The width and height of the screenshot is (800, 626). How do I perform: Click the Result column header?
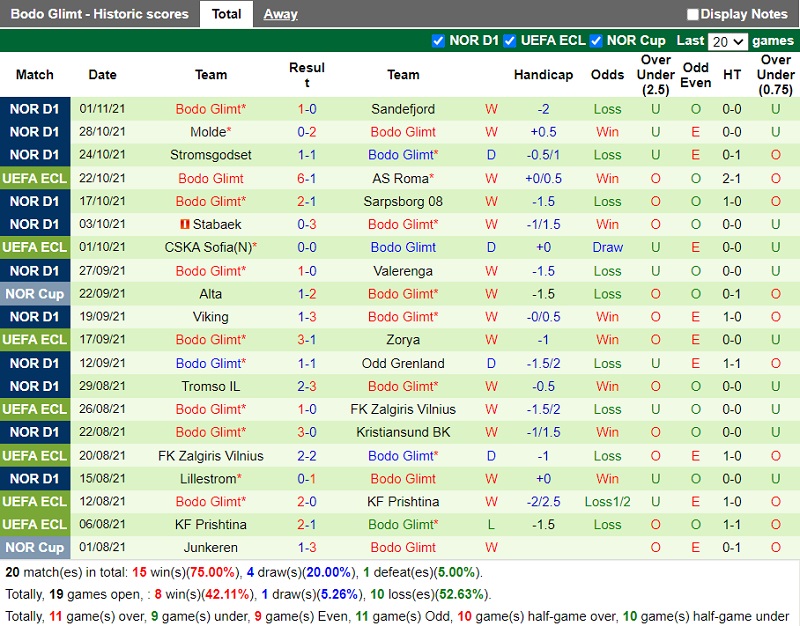click(307, 75)
